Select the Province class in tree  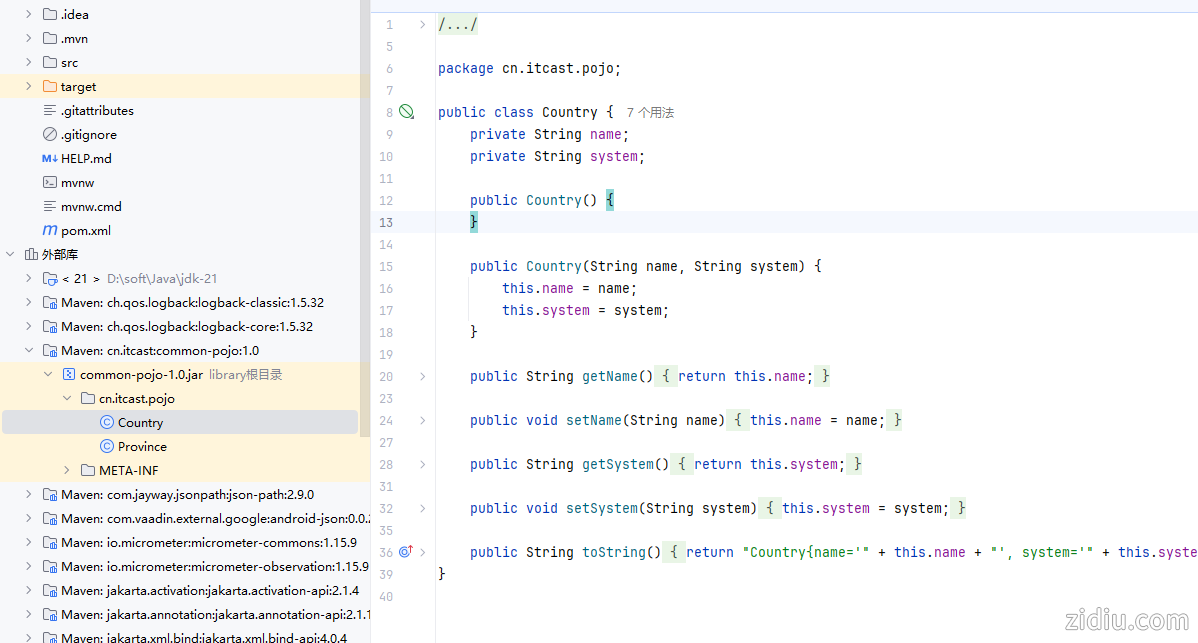tap(142, 446)
